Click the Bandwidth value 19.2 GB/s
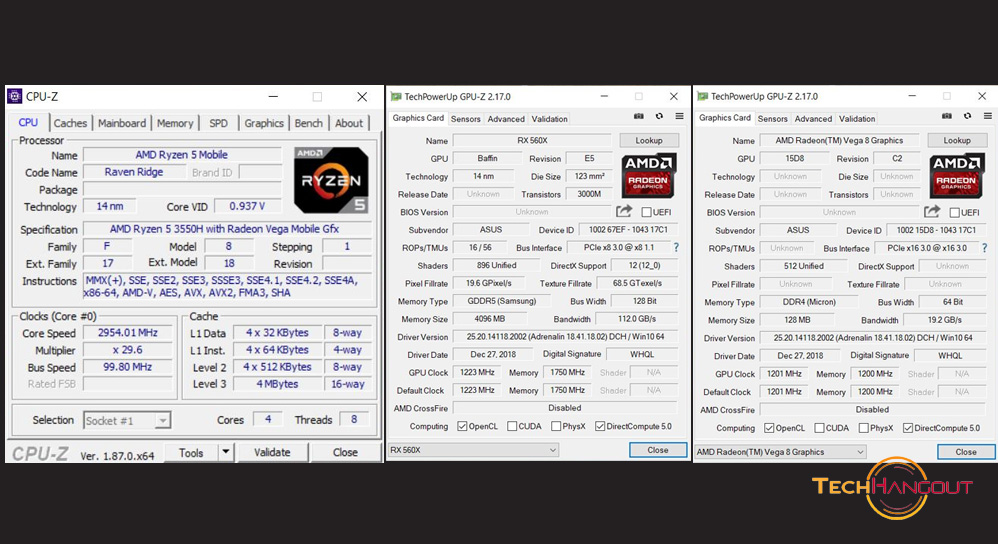 click(x=944, y=320)
